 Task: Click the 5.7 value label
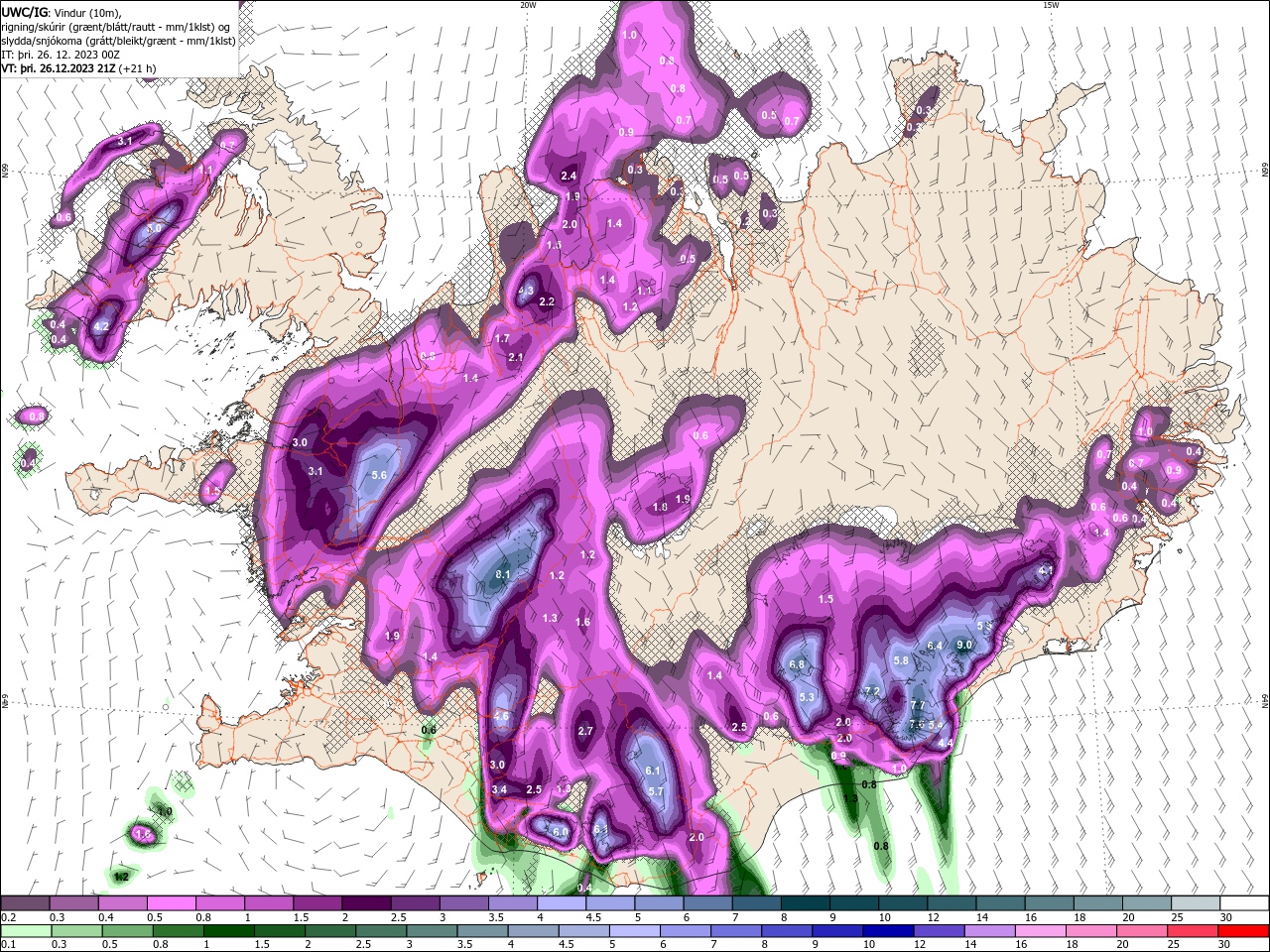click(656, 791)
